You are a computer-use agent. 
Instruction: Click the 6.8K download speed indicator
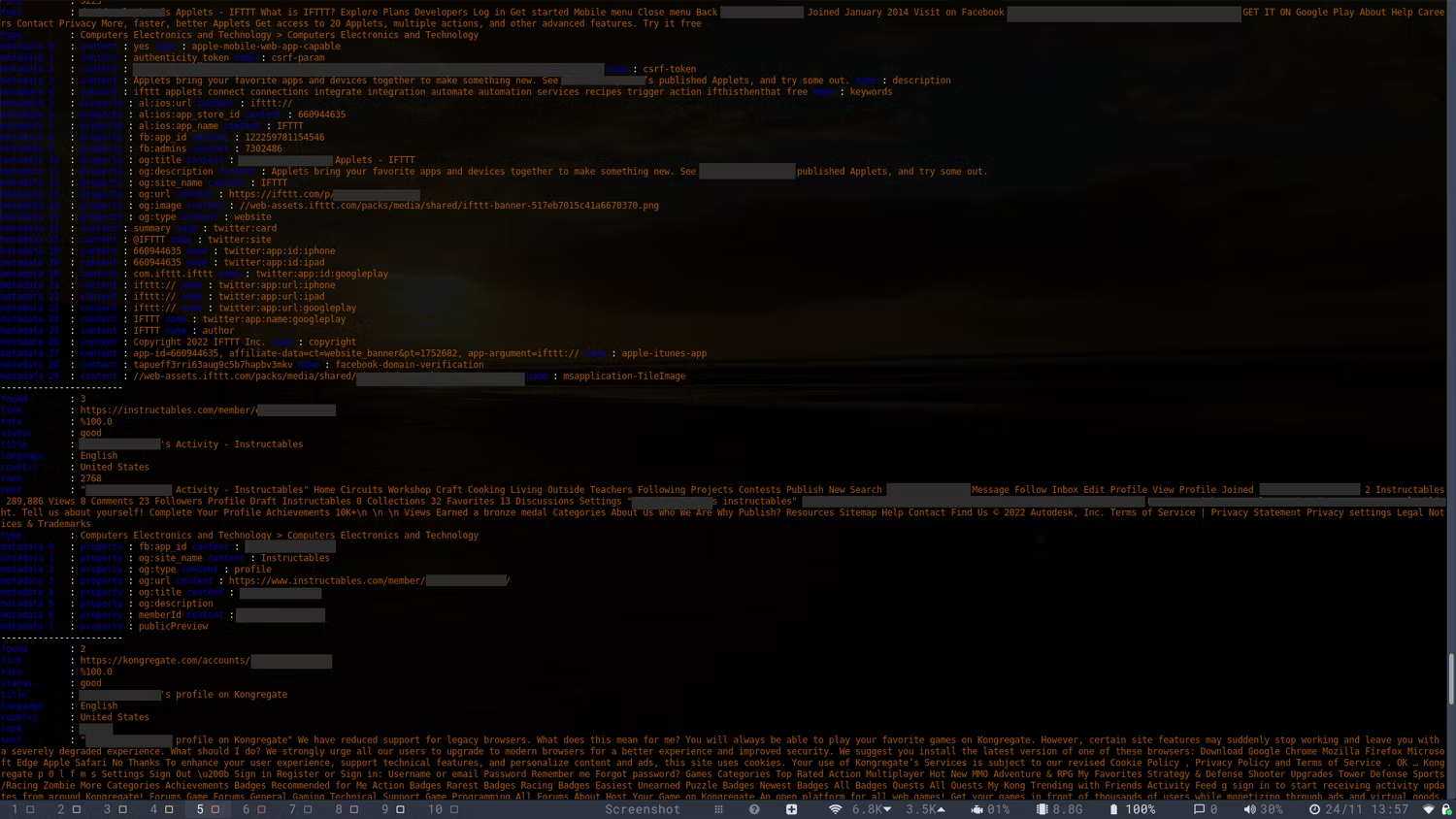click(x=872, y=809)
